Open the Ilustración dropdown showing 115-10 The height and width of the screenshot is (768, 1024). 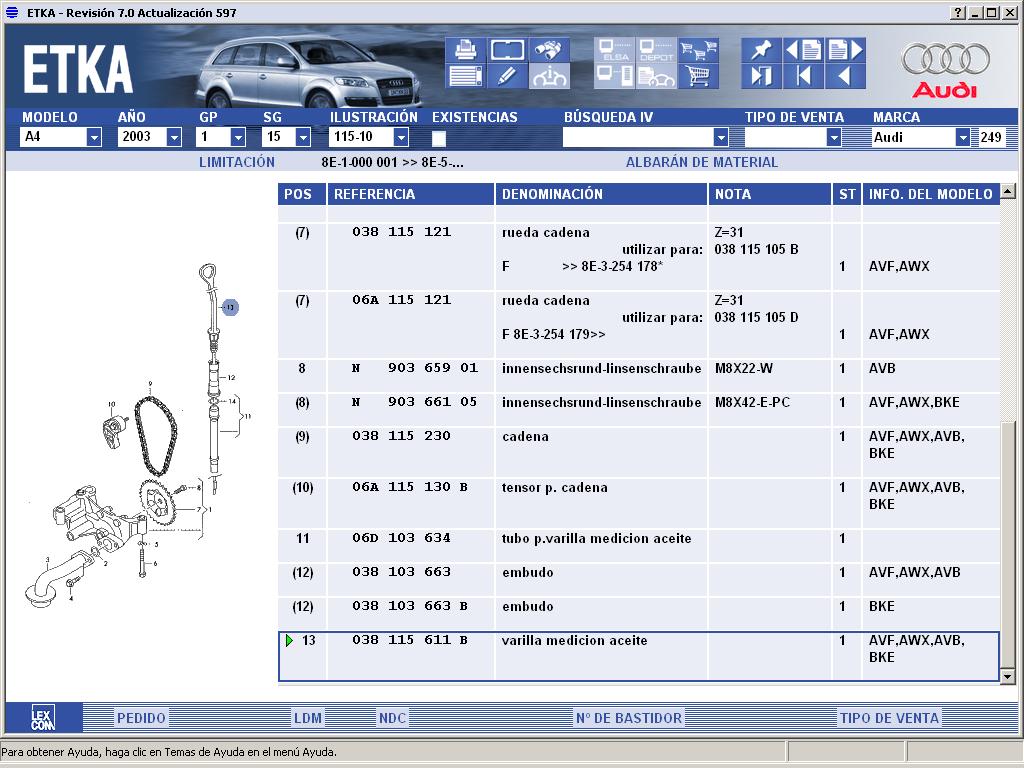click(401, 137)
